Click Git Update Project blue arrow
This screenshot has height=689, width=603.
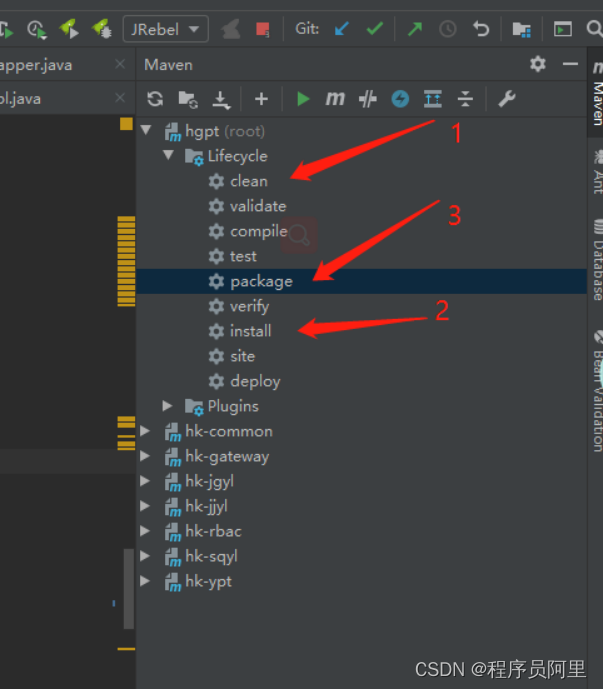(341, 29)
